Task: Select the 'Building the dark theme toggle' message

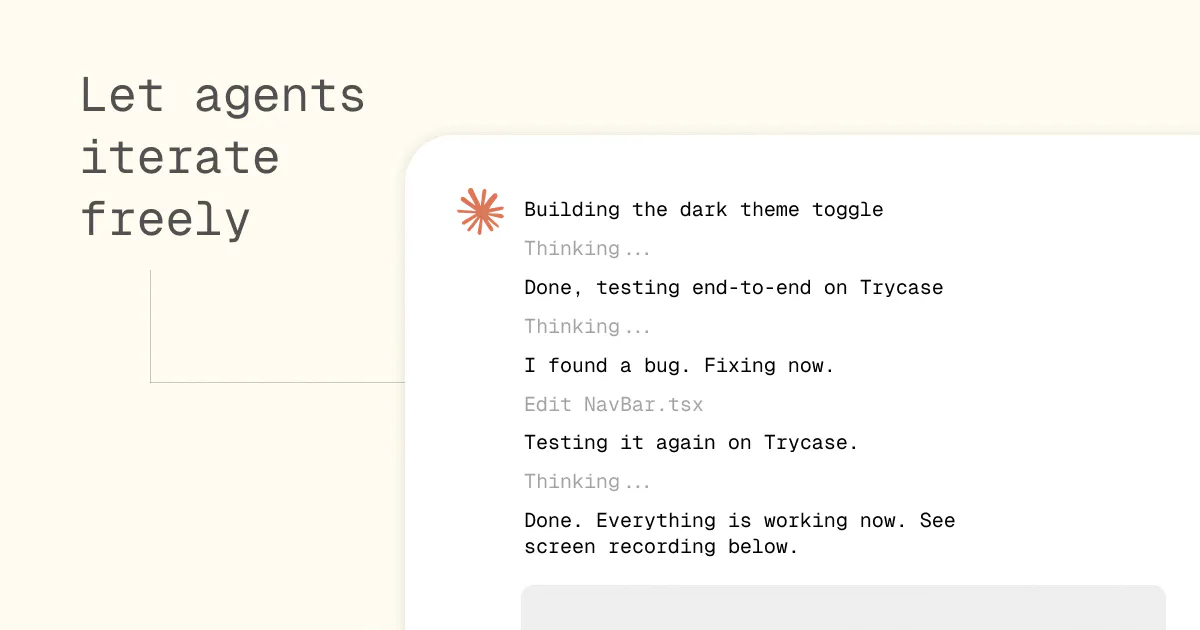Action: 704,210
